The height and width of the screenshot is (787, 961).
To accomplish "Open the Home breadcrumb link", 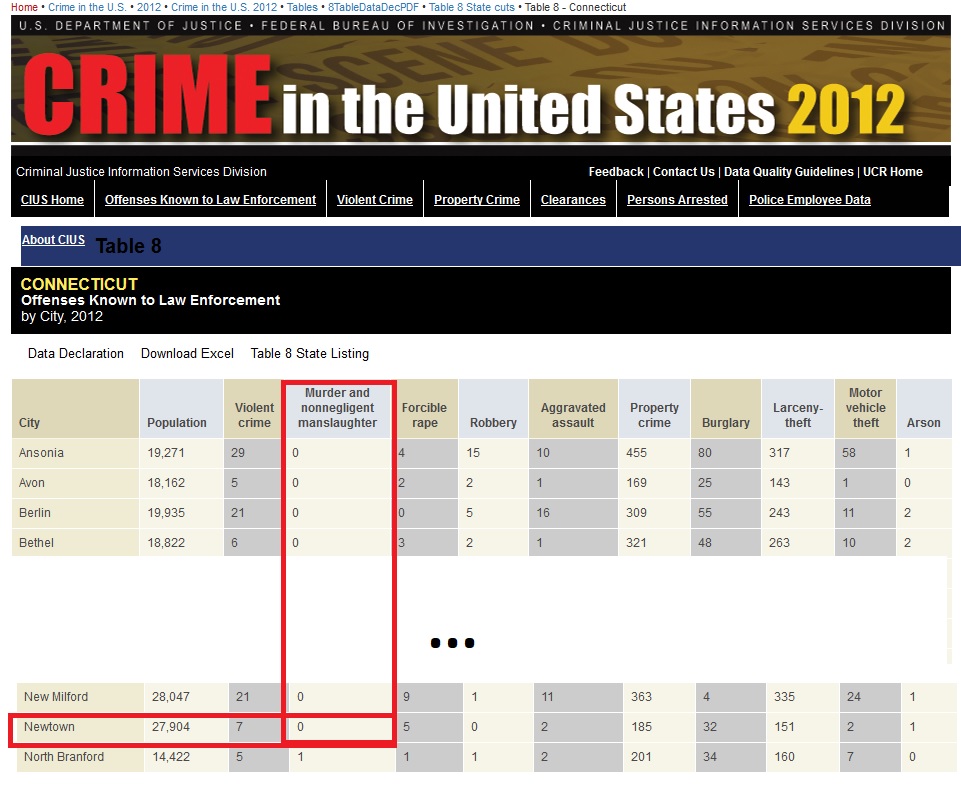I will point(24,7).
